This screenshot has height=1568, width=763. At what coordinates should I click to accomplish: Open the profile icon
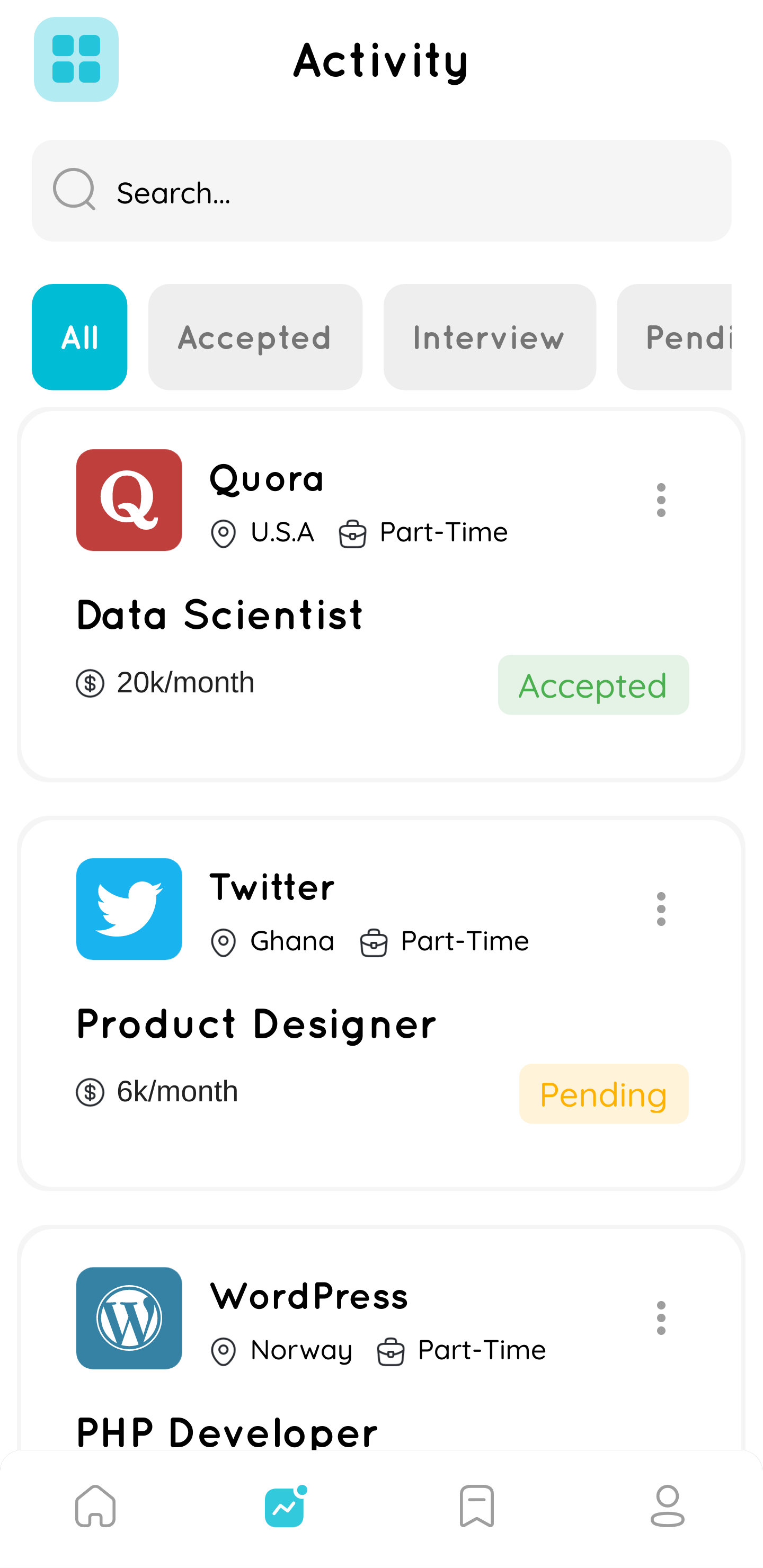pyautogui.click(x=668, y=1505)
